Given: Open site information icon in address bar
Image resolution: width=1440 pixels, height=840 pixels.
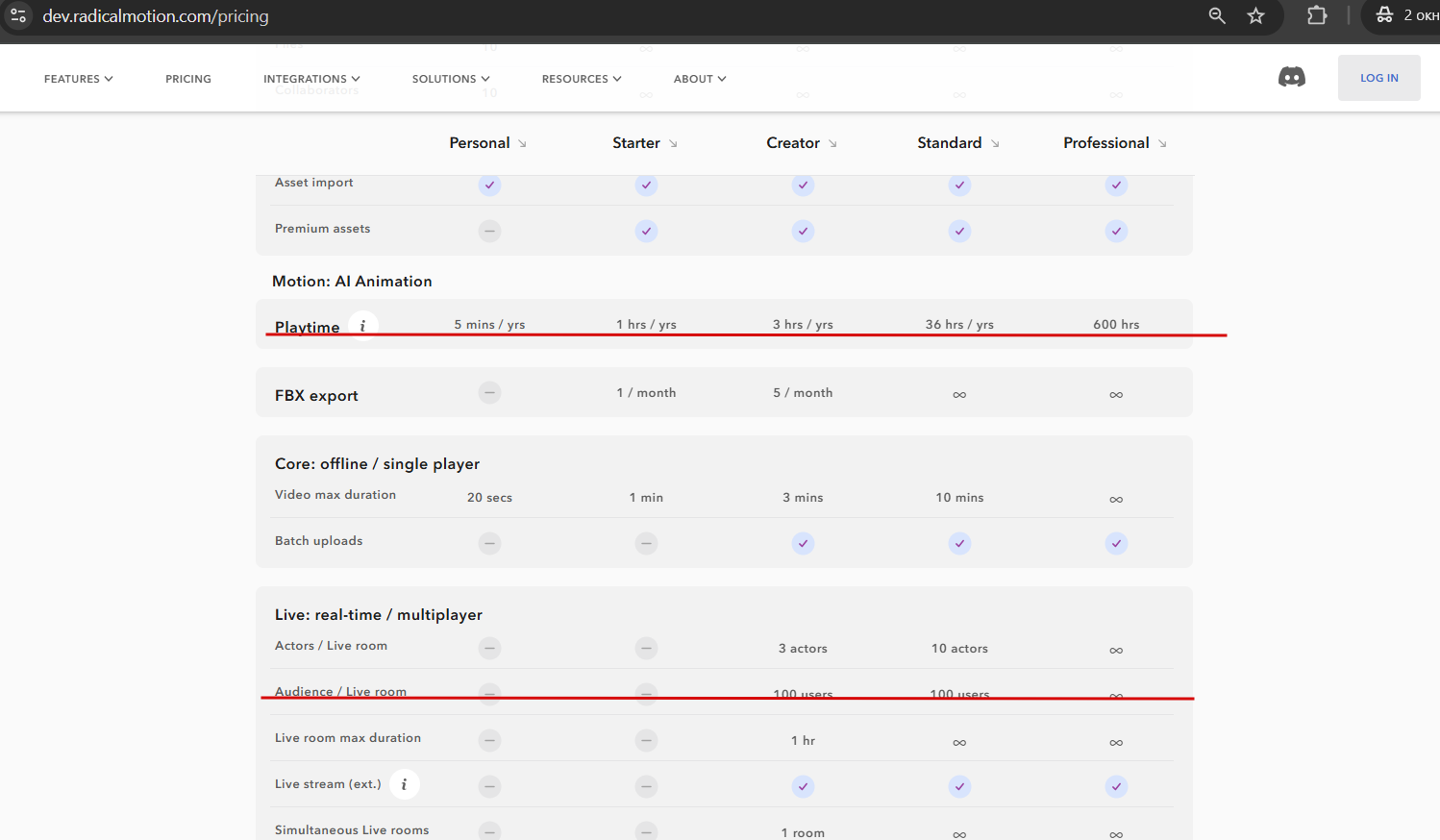Looking at the screenshot, I should [18, 15].
